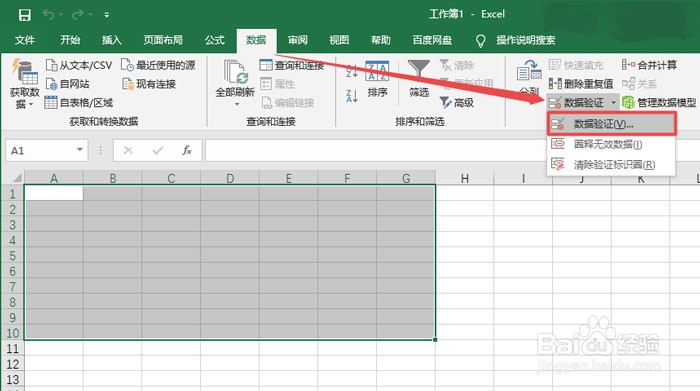Expand the 全部刷新 dropdown arrow
The width and height of the screenshot is (700, 391).
[237, 104]
